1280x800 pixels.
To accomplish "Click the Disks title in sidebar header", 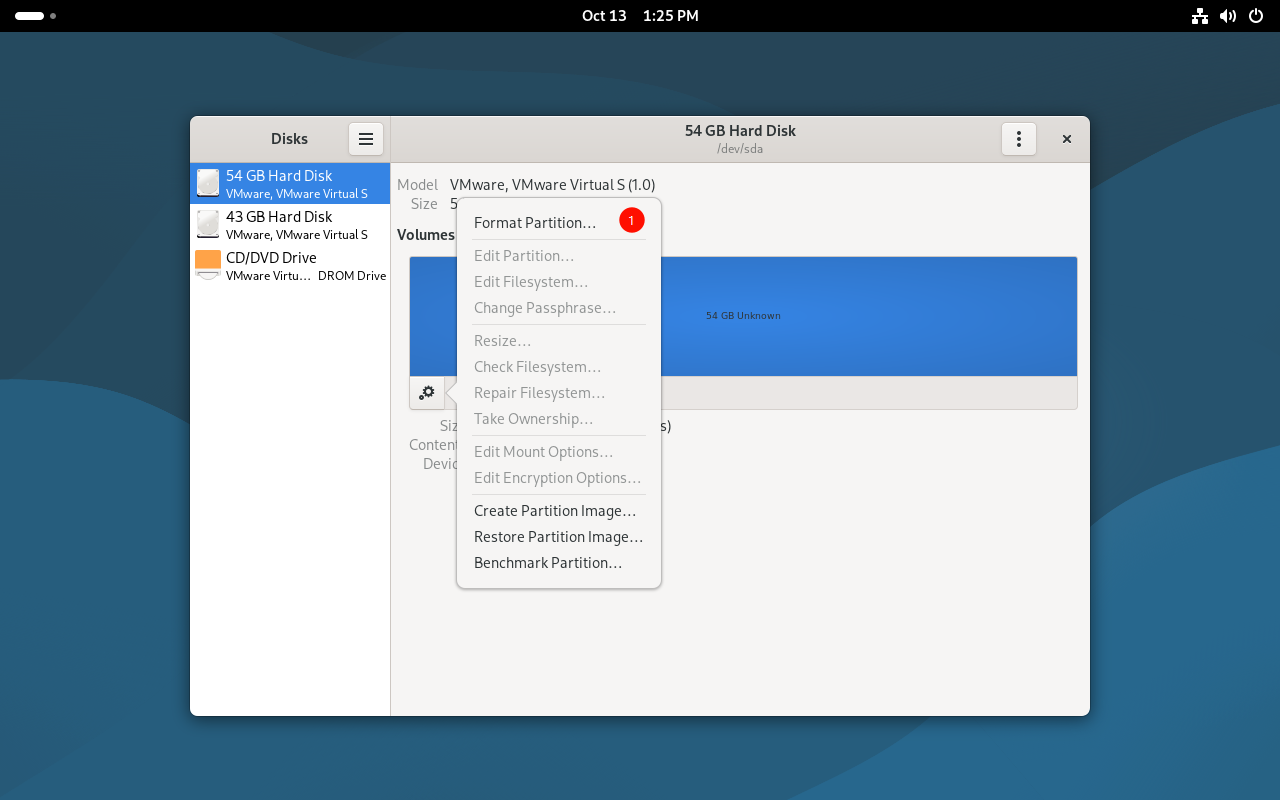I will (x=289, y=139).
